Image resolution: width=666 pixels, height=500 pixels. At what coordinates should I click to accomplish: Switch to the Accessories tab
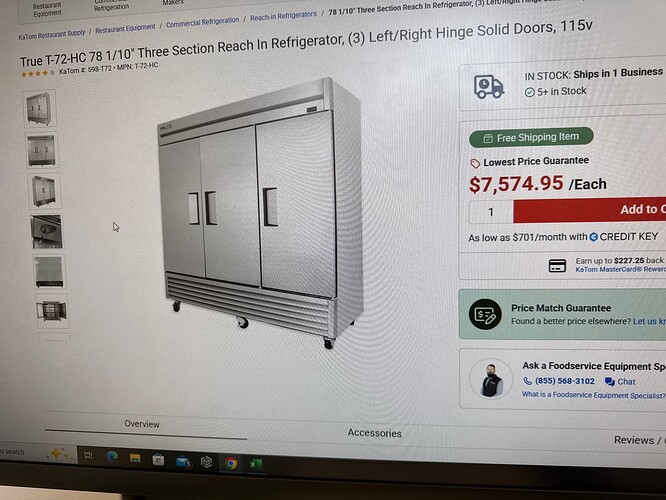[375, 433]
